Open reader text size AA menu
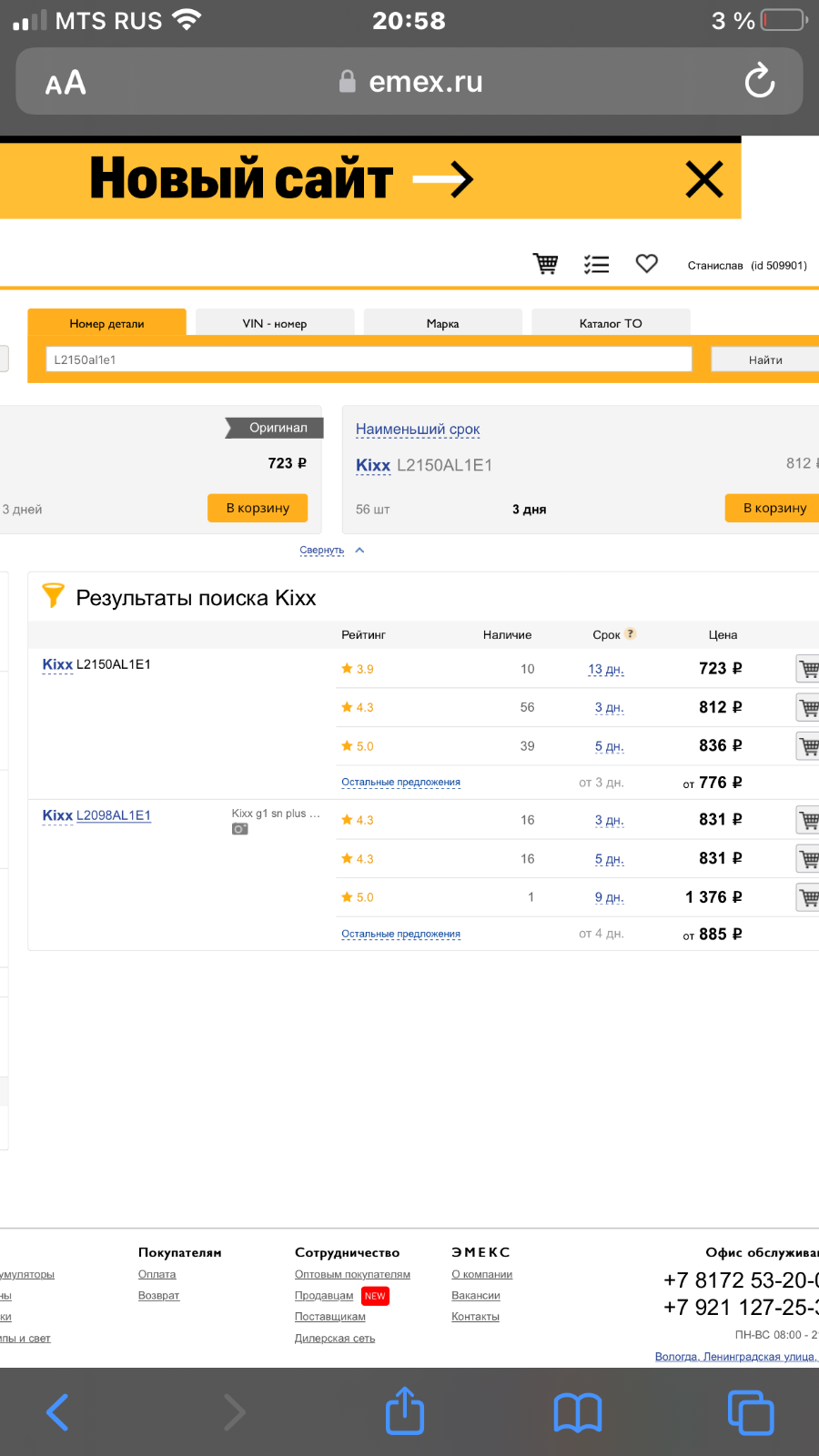Viewport: 819px width, 1456px height. point(66,83)
